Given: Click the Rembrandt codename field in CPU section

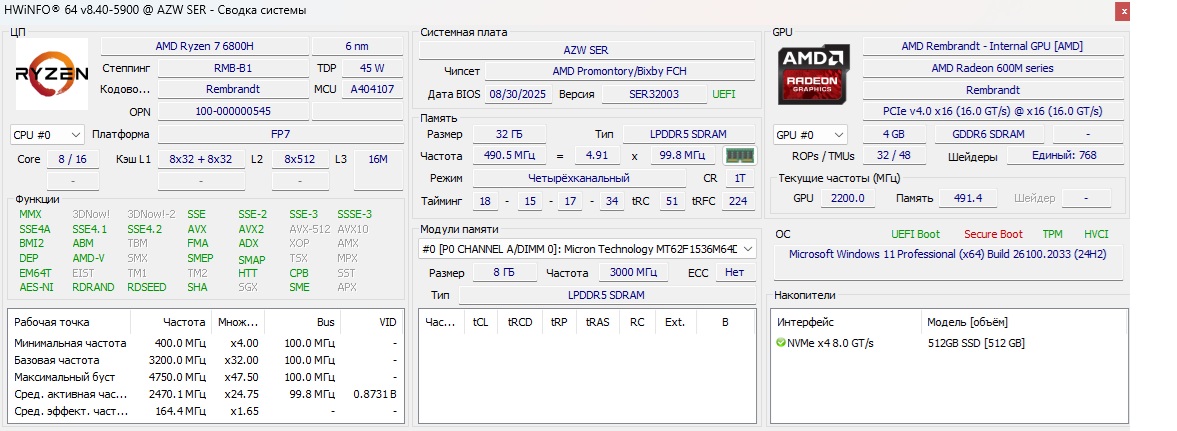Looking at the screenshot, I should click(233, 89).
